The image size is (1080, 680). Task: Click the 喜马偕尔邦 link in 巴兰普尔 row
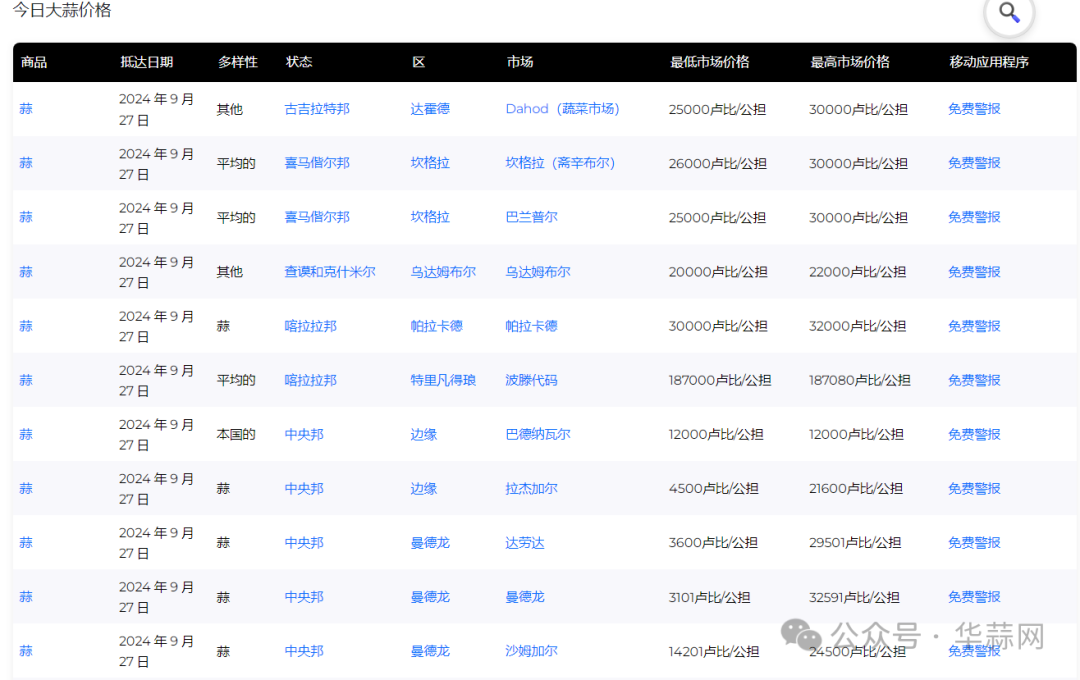coord(317,217)
